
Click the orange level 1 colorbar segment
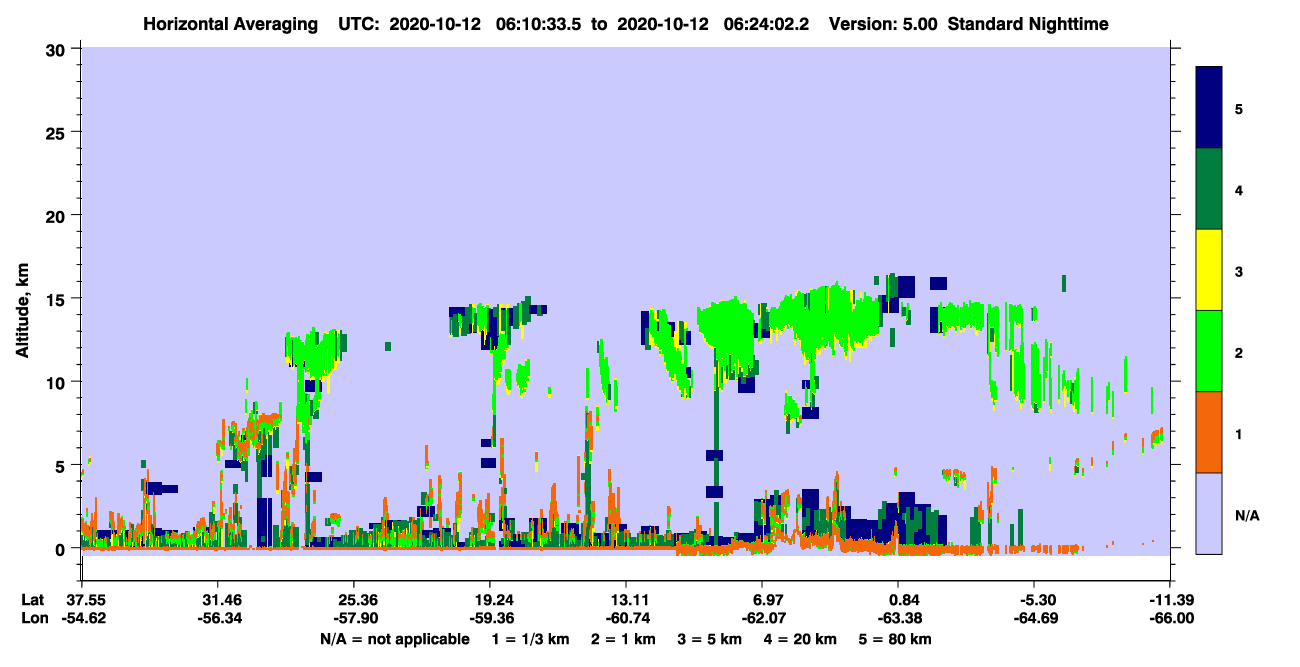(x=1209, y=432)
